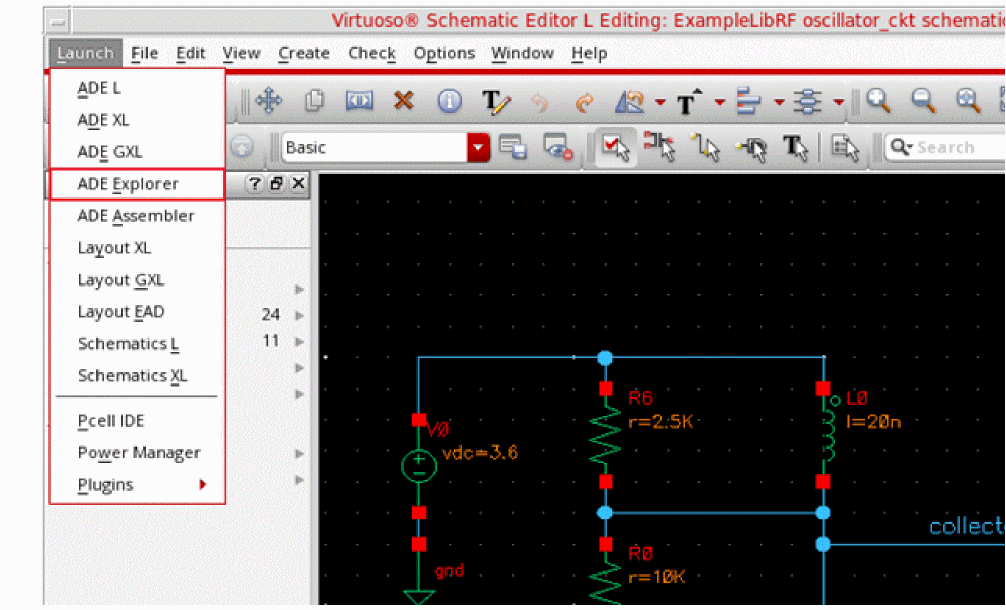This screenshot has width=1006, height=610.
Task: Toggle the checkmark-with-cursor selection filter
Action: click(616, 148)
